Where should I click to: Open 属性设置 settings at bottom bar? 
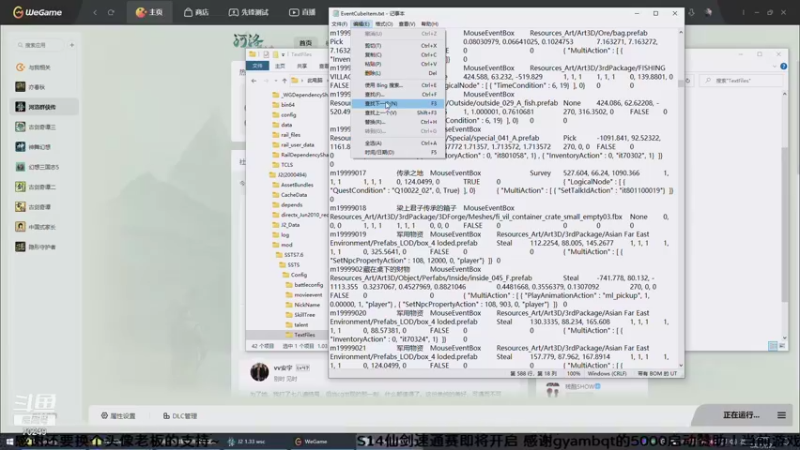tap(118, 416)
